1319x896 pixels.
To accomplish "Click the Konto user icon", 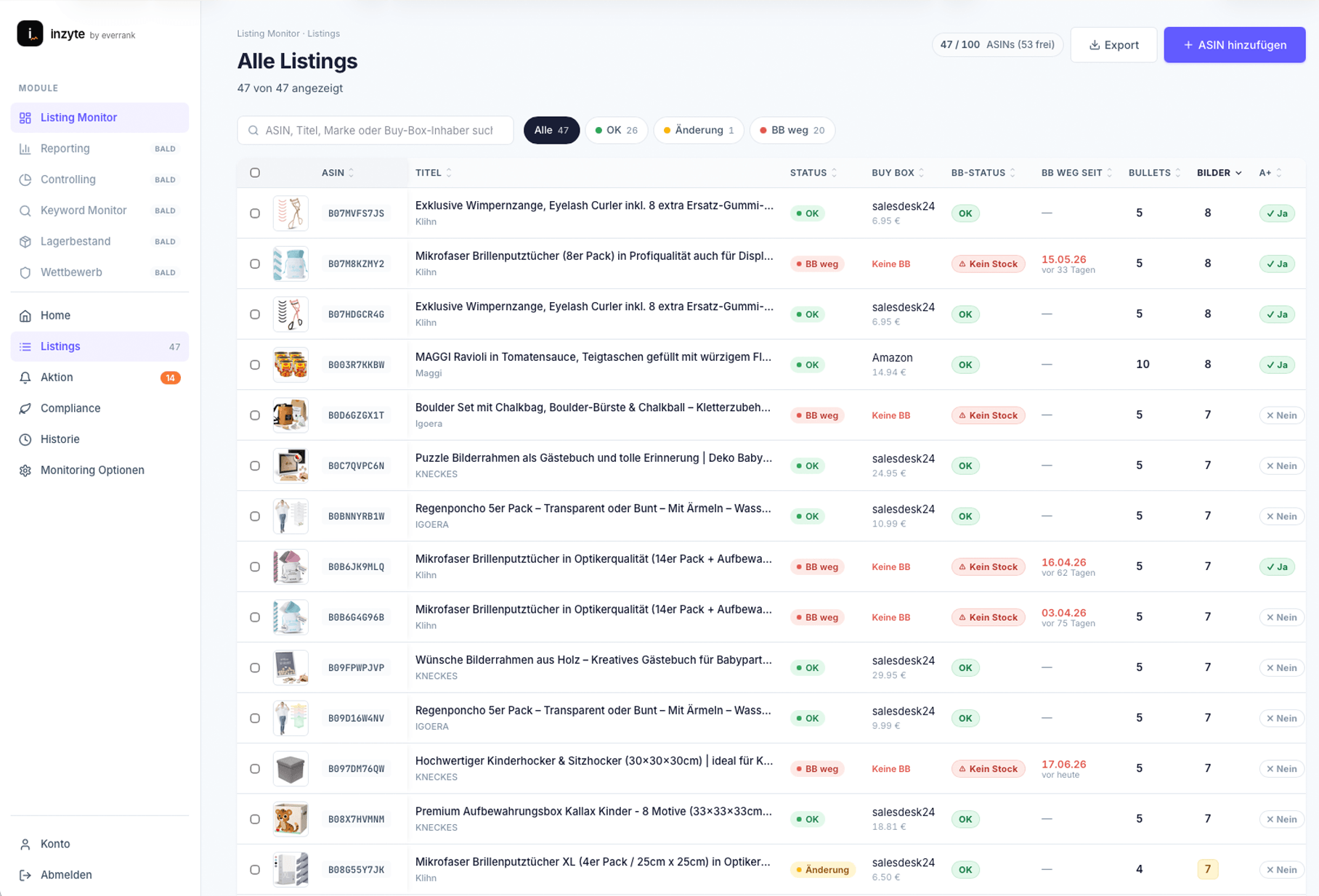I will [25, 844].
